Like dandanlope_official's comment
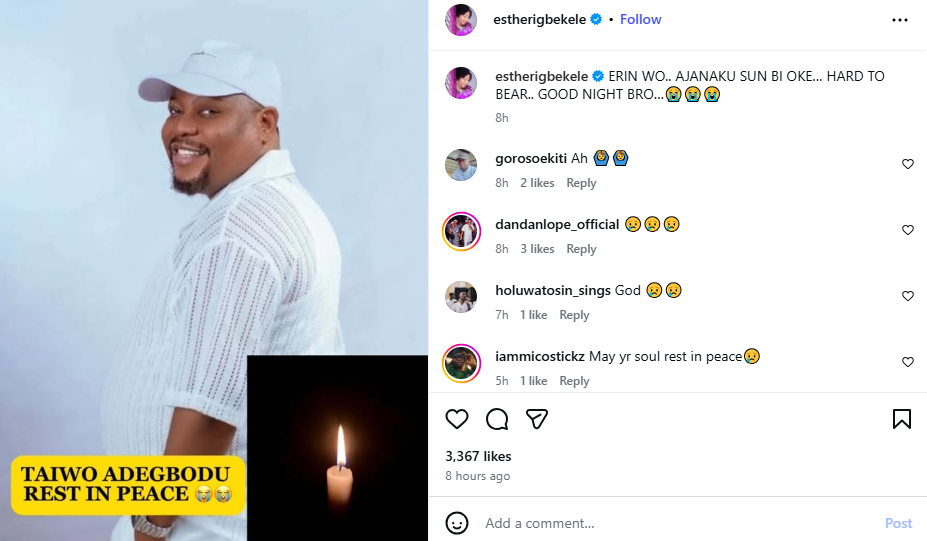Viewport: 927px width, 541px height. tap(908, 230)
